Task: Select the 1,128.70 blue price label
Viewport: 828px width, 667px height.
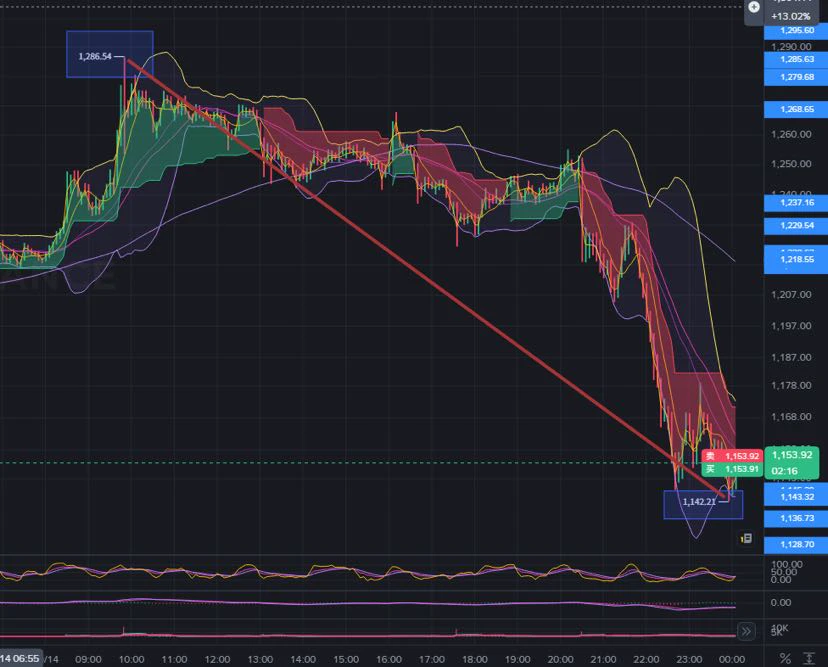Action: [796, 544]
